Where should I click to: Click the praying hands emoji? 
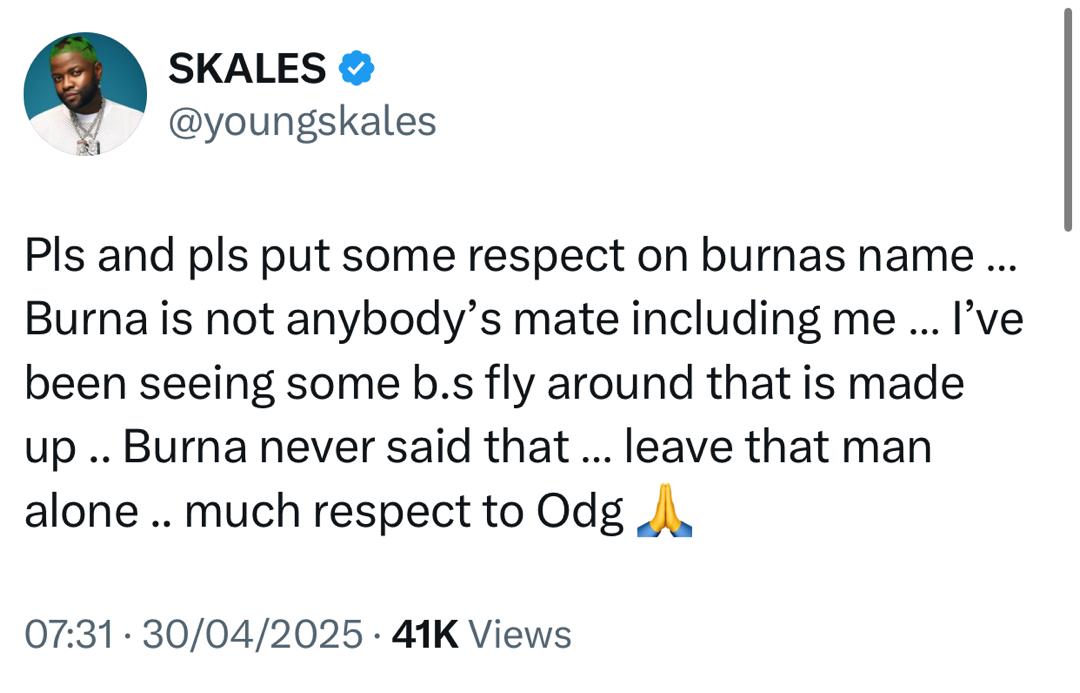(x=664, y=514)
